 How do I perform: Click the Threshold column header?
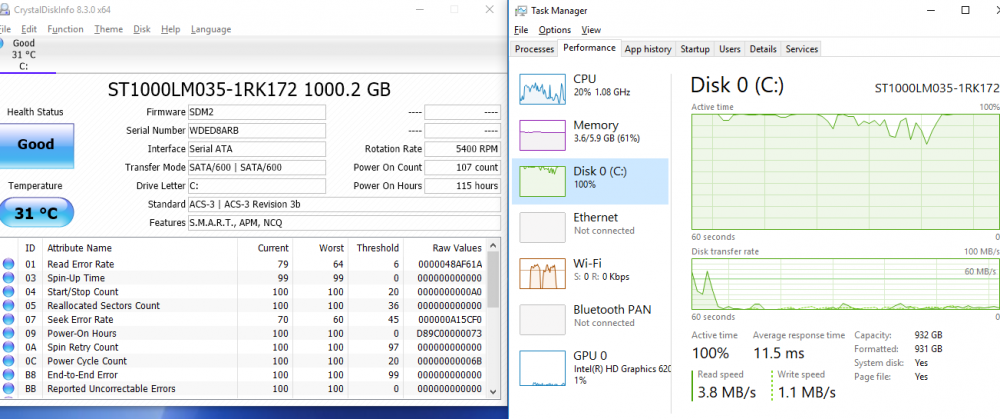click(x=377, y=248)
